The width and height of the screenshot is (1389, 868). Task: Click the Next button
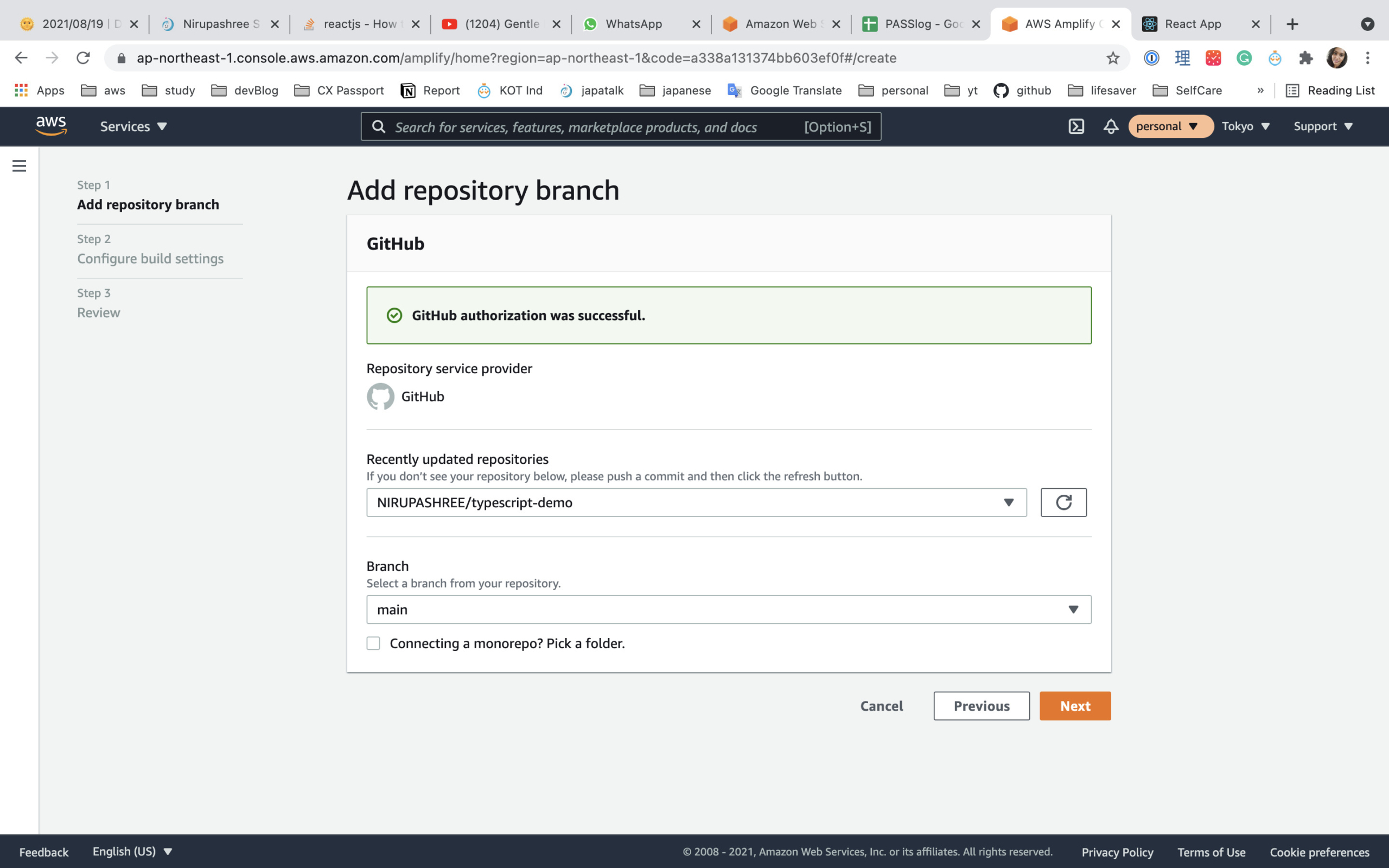click(x=1074, y=706)
